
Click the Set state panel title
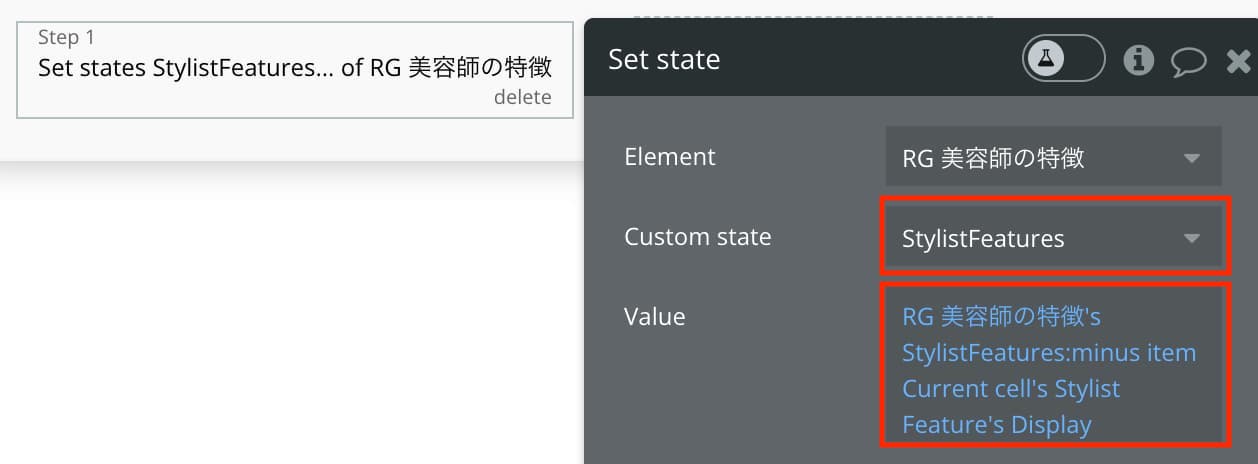(x=664, y=60)
